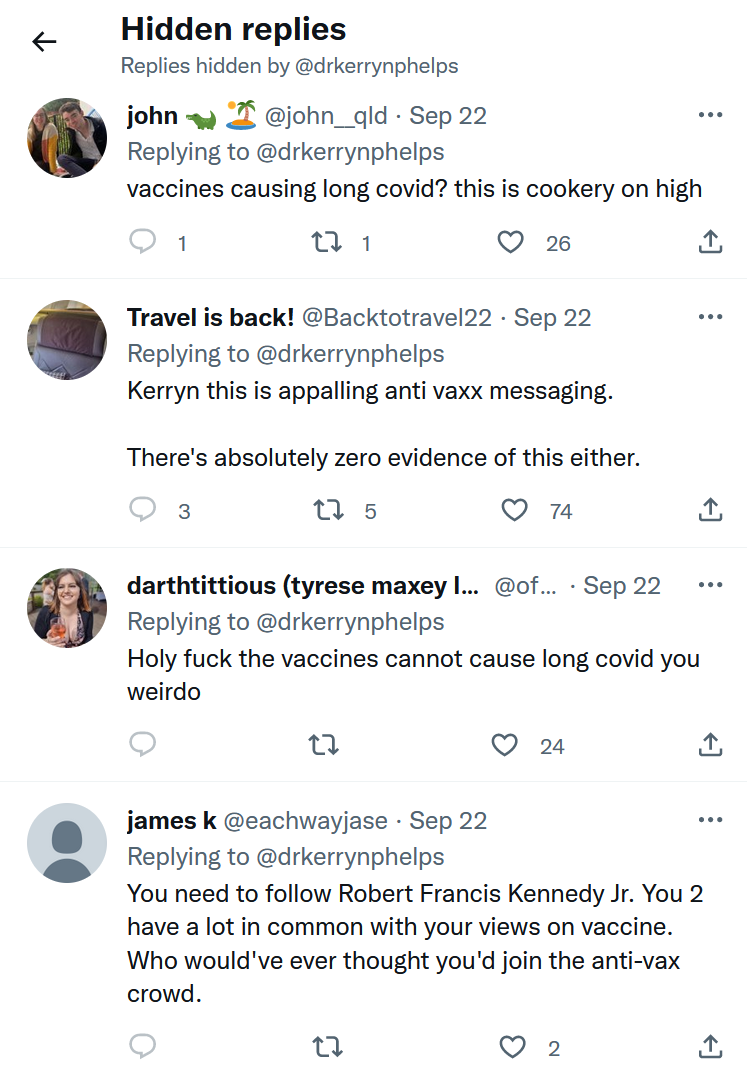This screenshot has height=1081, width=747.
Task: Share james k's tweet
Action: click(x=709, y=1047)
